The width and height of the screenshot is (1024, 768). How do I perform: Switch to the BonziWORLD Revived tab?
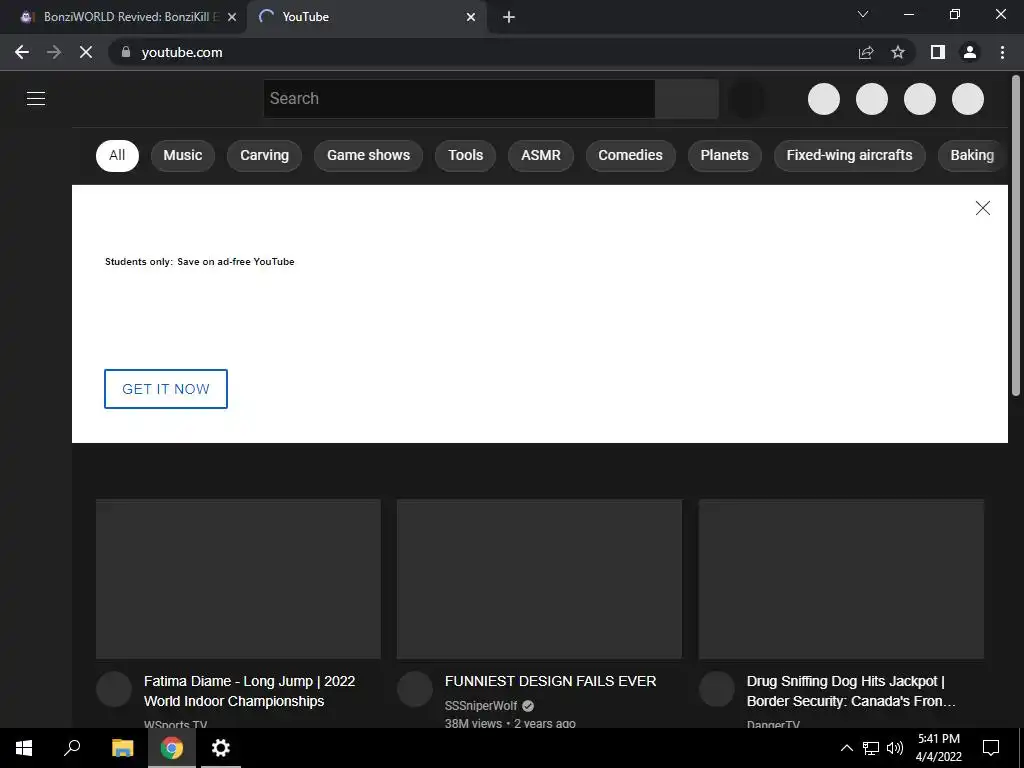point(124,17)
